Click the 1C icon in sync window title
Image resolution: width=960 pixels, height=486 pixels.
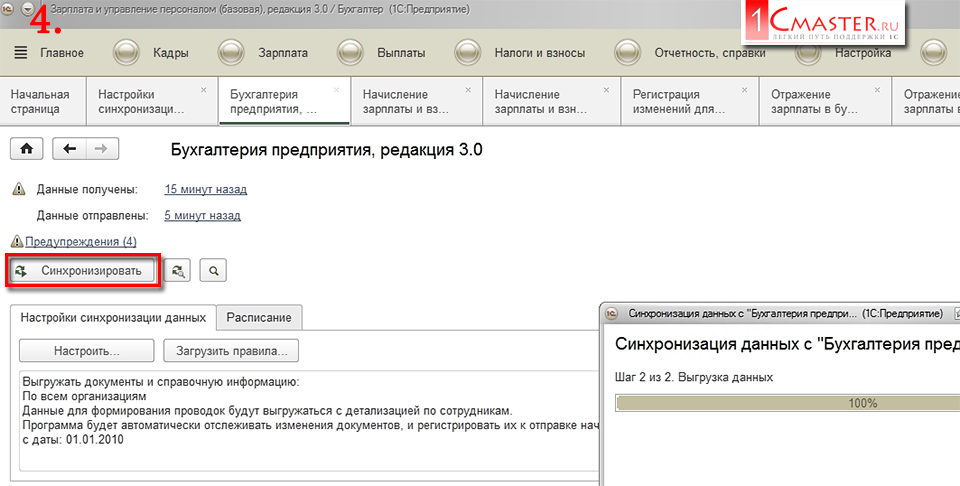(x=612, y=313)
